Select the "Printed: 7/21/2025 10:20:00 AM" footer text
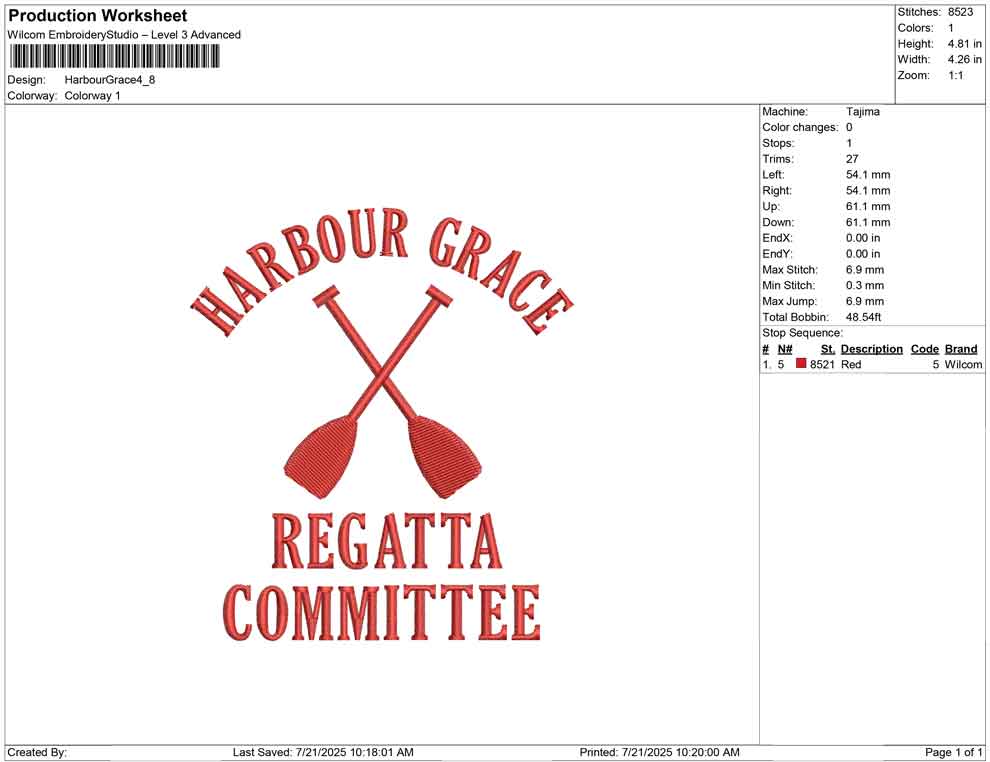This screenshot has height=762, width=990. [x=659, y=752]
